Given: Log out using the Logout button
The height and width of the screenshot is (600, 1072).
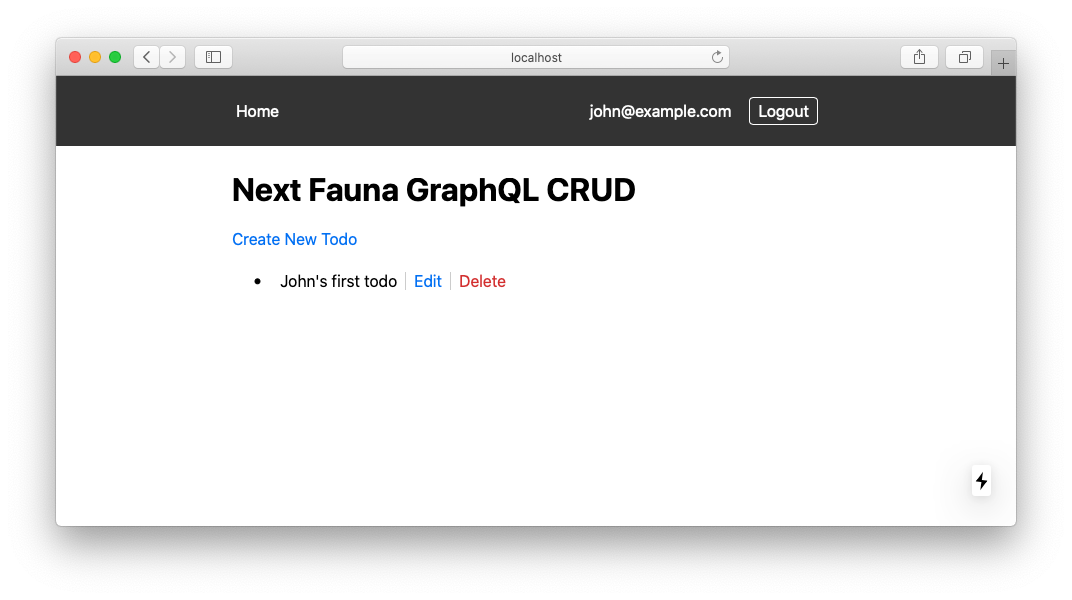Looking at the screenshot, I should [783, 111].
